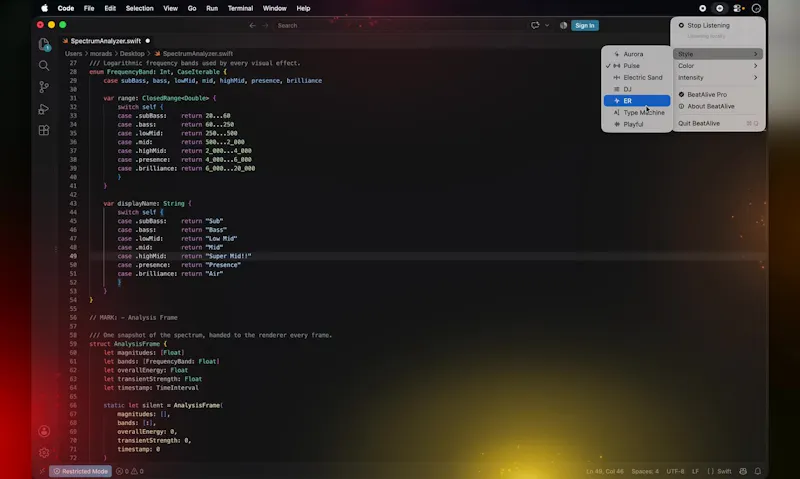Open the Accounts icon in activity bar
800x479 pixels.
44,431
